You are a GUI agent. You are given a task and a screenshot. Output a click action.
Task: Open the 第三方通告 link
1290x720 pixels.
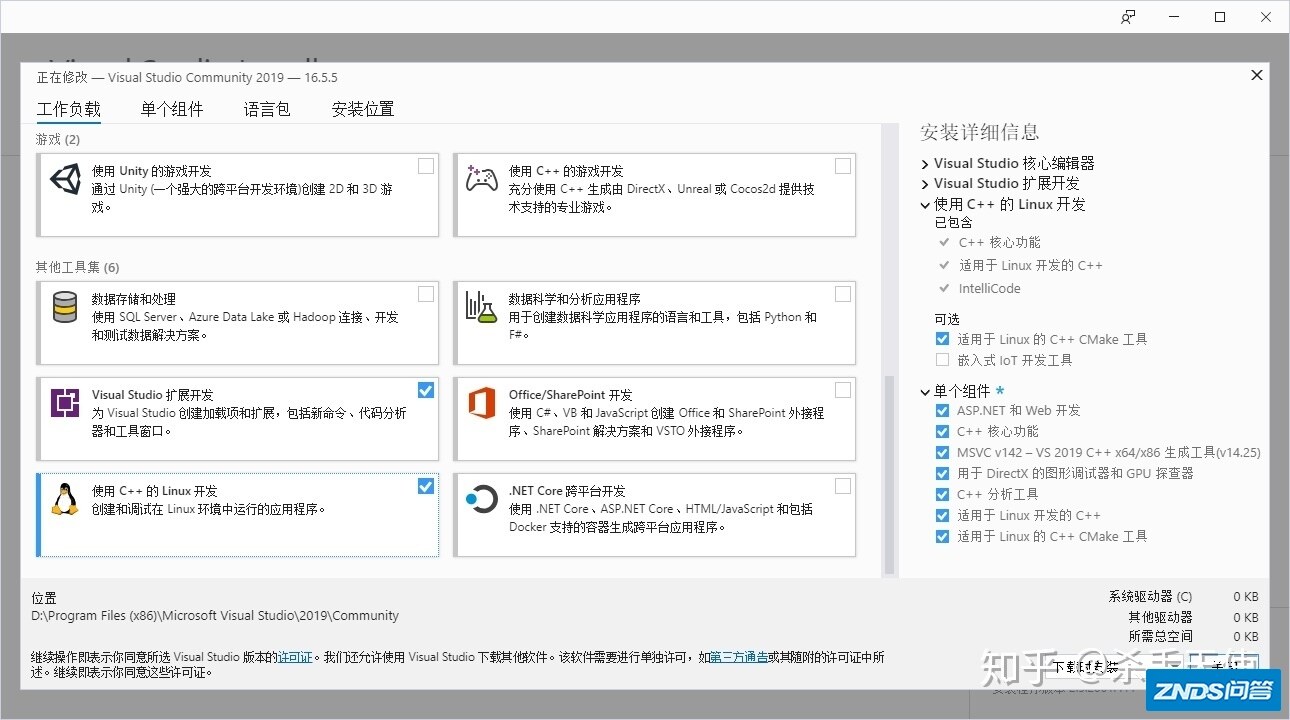[739, 657]
